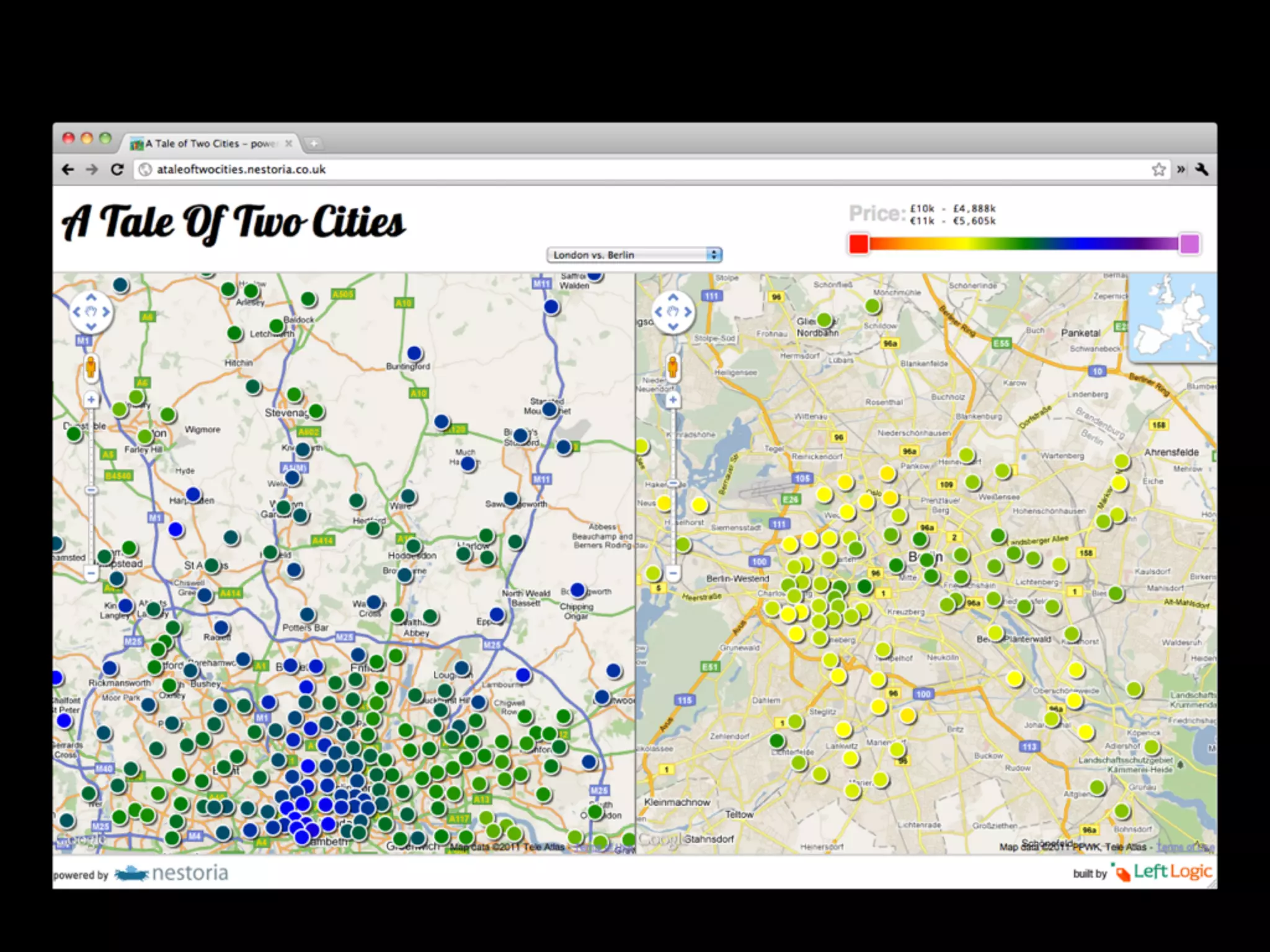This screenshot has height=952, width=1270.
Task: Click the purple maximum price slider handle
Action: click(x=1189, y=244)
